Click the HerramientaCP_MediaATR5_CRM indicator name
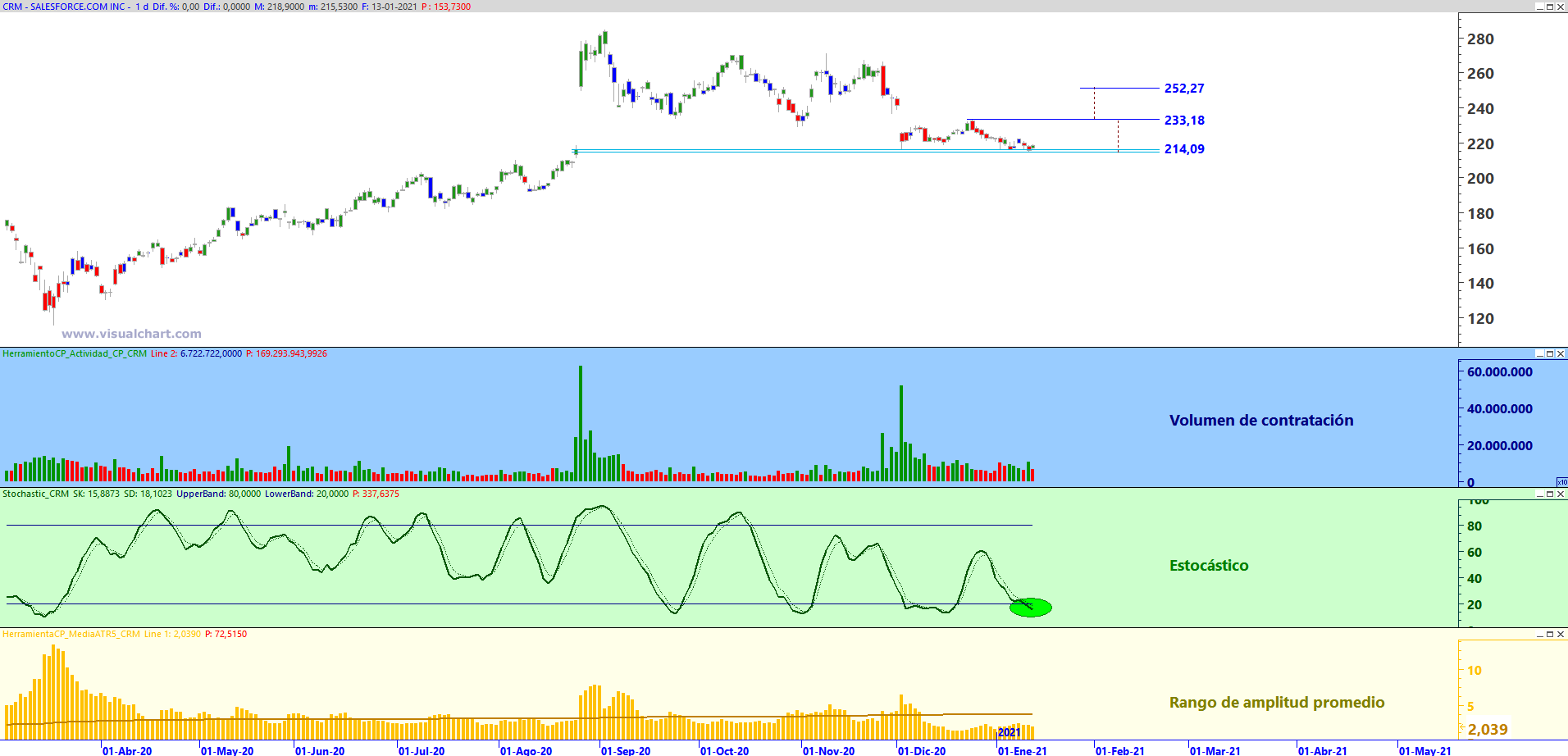Image resolution: width=1568 pixels, height=756 pixels. 71,634
